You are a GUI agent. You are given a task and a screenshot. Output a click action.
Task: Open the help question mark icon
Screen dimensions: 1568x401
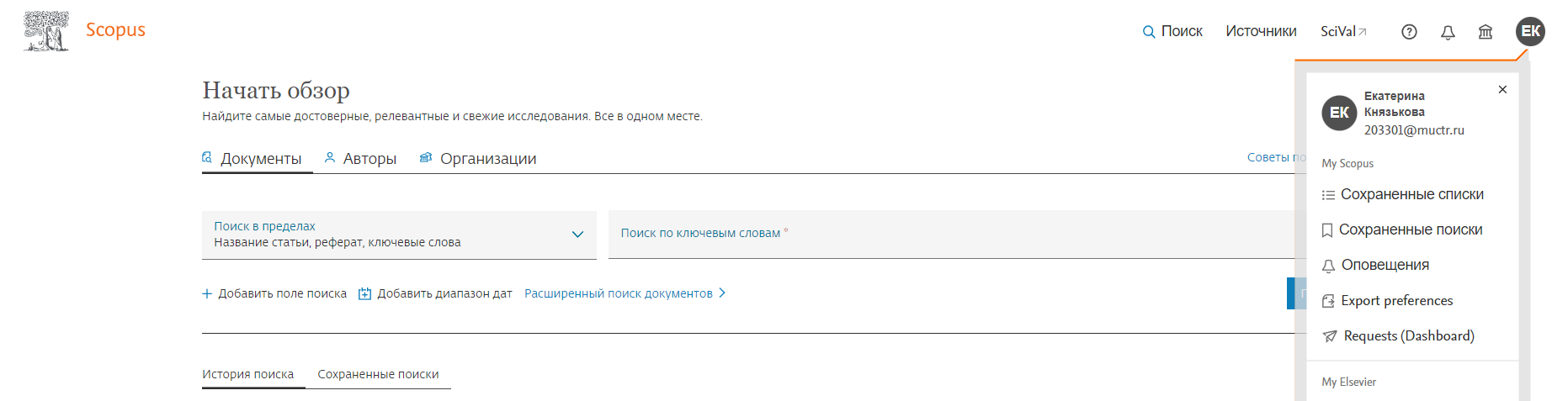(x=1409, y=32)
